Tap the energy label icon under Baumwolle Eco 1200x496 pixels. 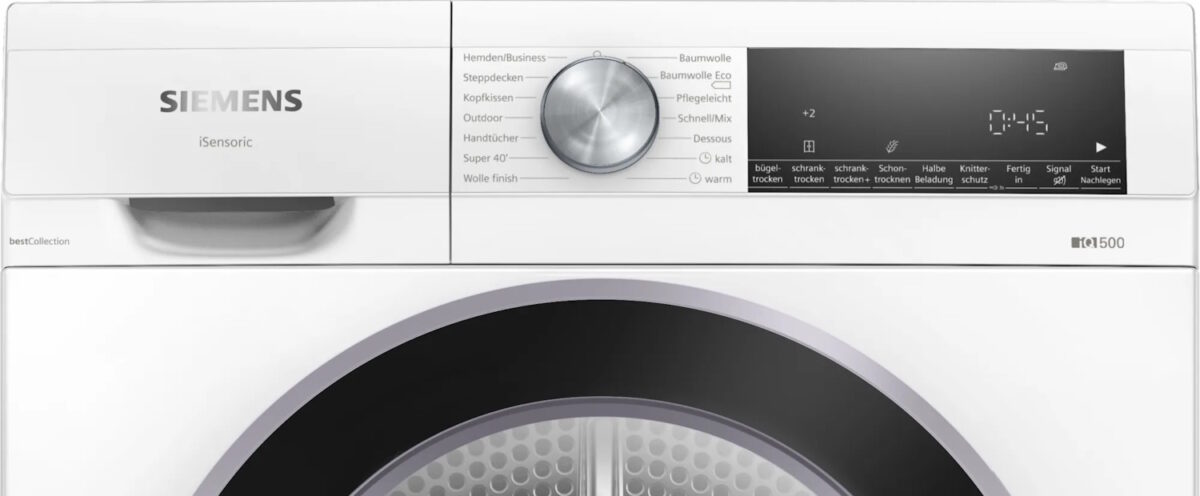pos(721,87)
